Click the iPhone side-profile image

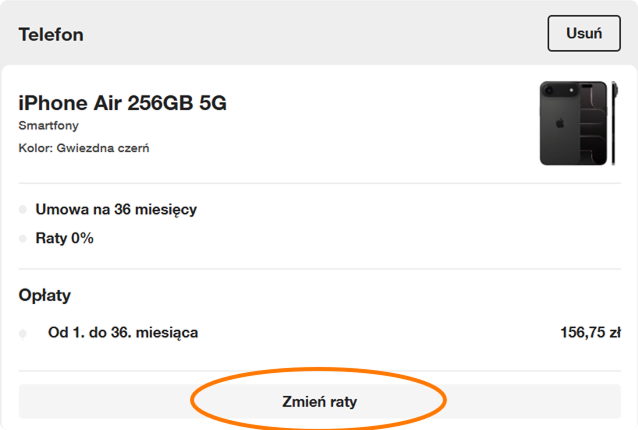[x=613, y=123]
